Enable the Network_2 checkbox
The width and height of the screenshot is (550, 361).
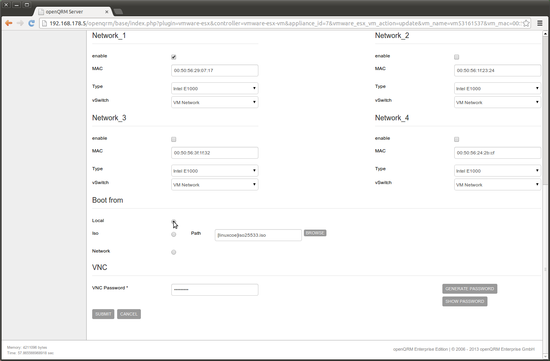456,57
